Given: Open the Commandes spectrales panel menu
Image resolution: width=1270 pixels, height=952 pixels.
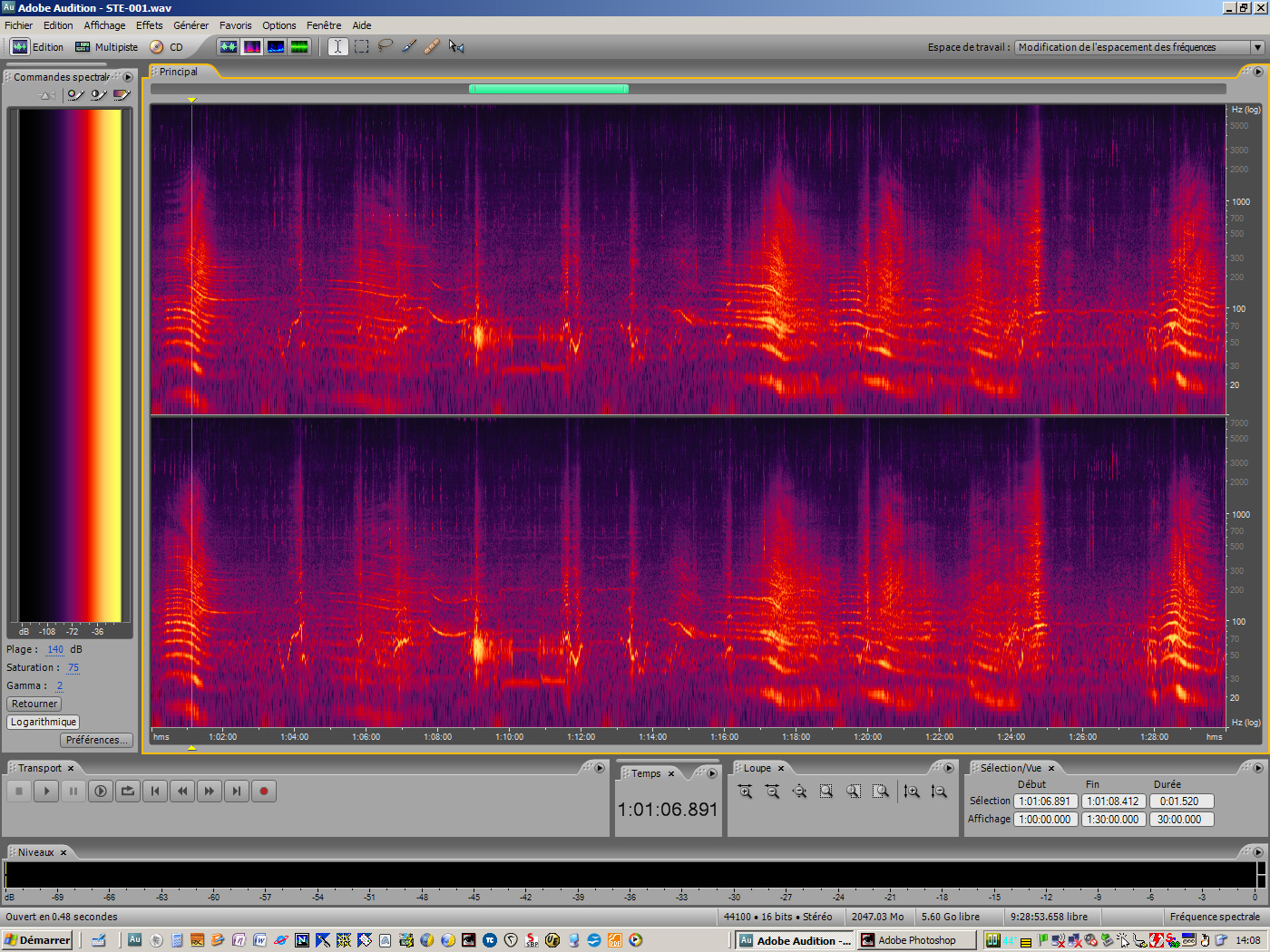Looking at the screenshot, I should pyautogui.click(x=128, y=77).
